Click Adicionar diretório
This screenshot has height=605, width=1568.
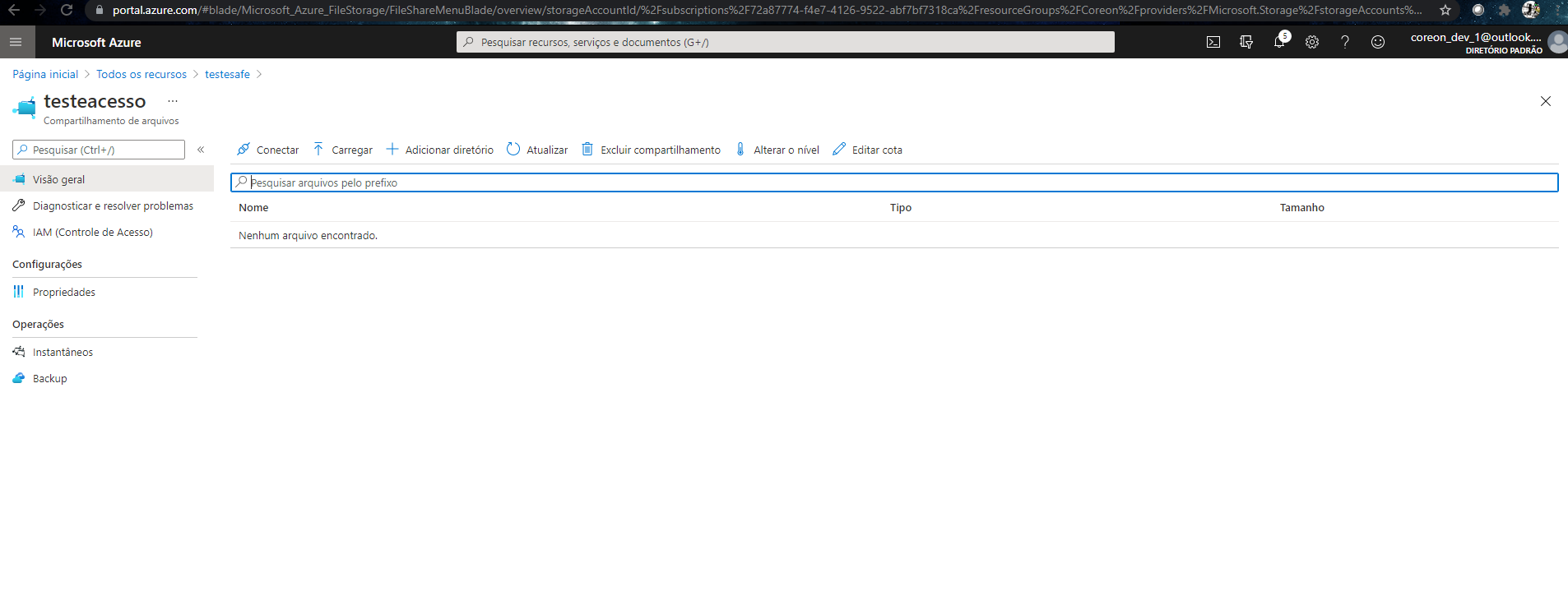tap(440, 150)
